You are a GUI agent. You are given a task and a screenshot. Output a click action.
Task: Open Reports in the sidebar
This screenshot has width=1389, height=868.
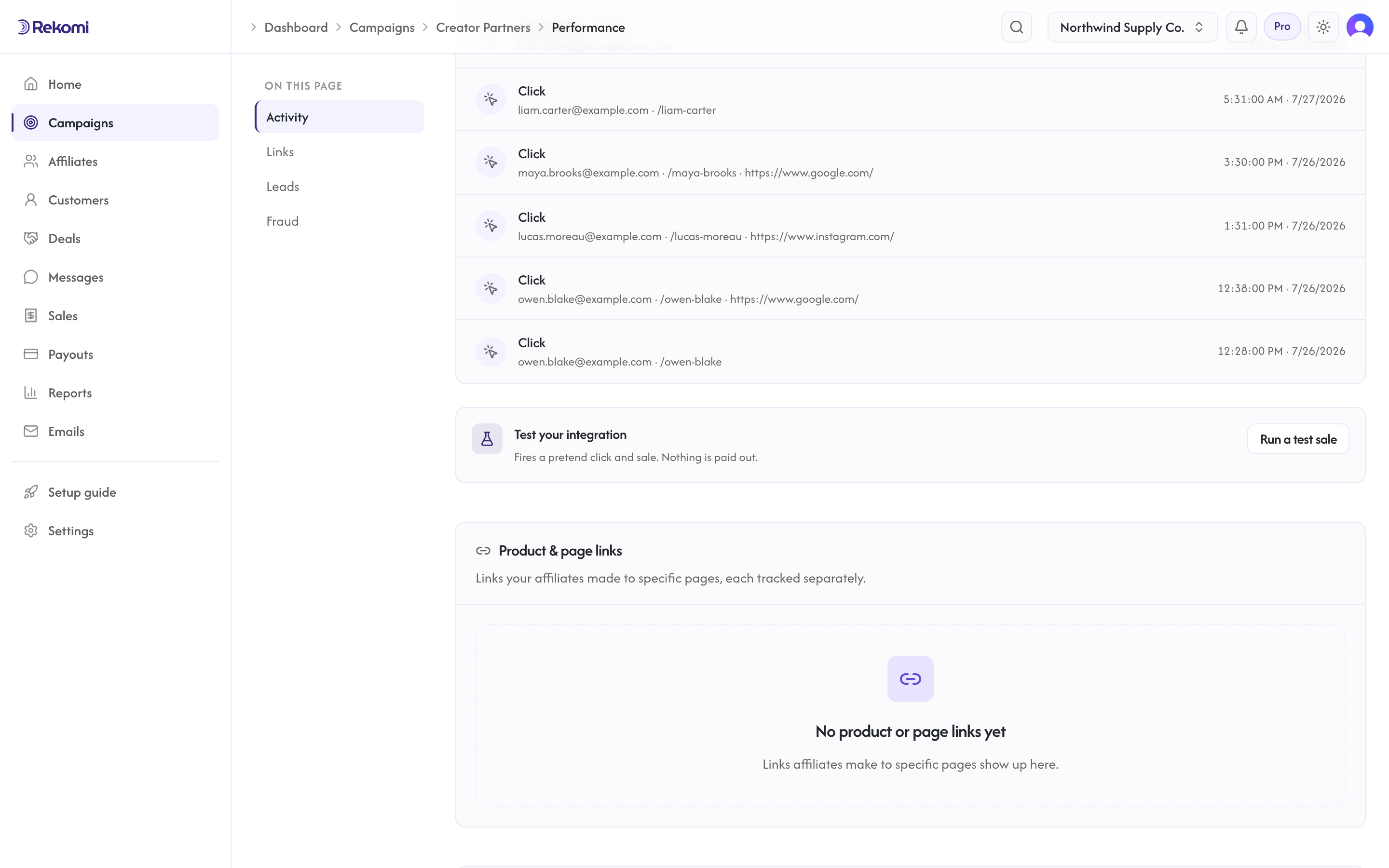point(115,393)
